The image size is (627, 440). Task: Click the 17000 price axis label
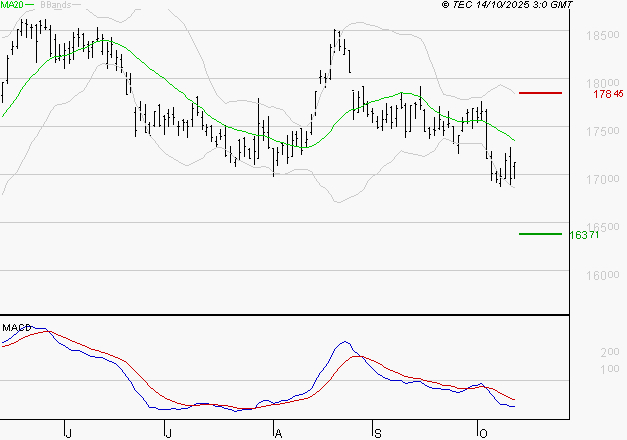click(597, 179)
